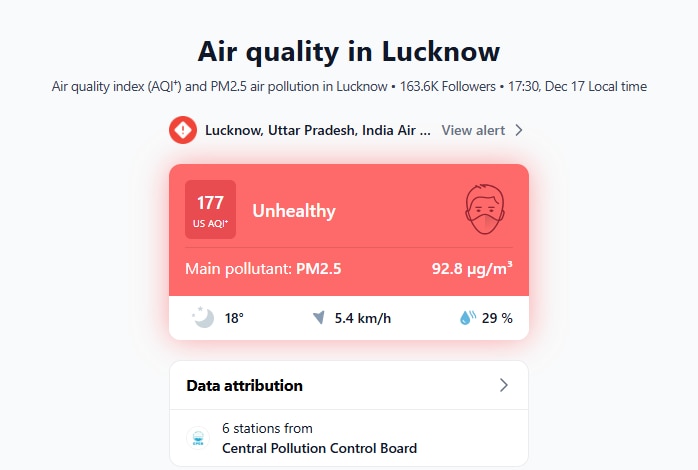Click the 29 % humidity value
698x470 pixels.
(497, 318)
